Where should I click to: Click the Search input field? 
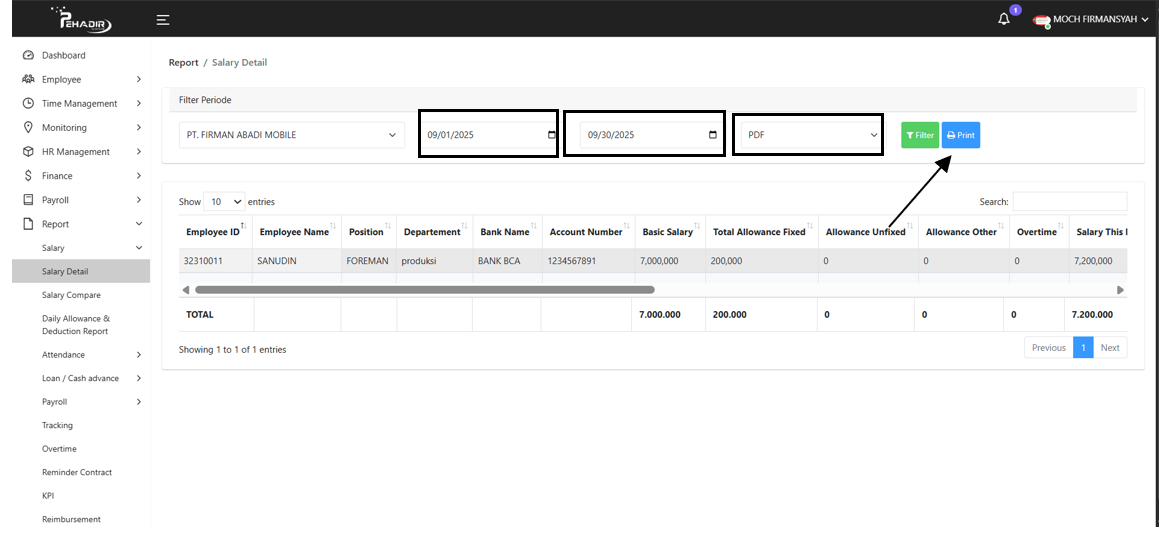tap(1069, 202)
